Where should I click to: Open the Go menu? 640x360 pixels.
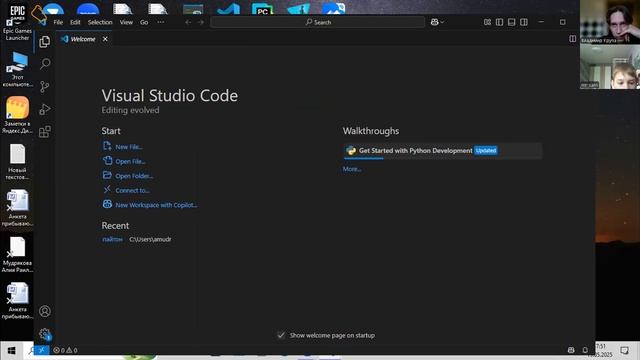tap(144, 22)
